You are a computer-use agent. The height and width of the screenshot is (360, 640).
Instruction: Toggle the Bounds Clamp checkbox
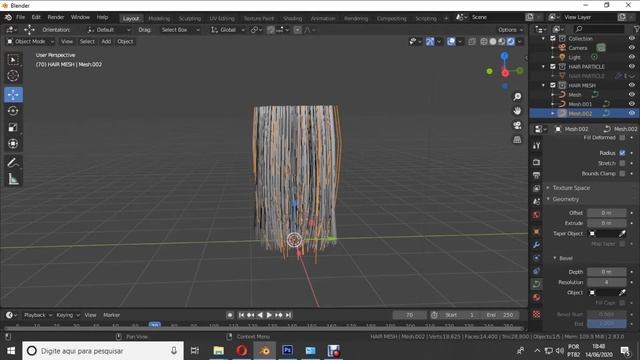(x=622, y=173)
